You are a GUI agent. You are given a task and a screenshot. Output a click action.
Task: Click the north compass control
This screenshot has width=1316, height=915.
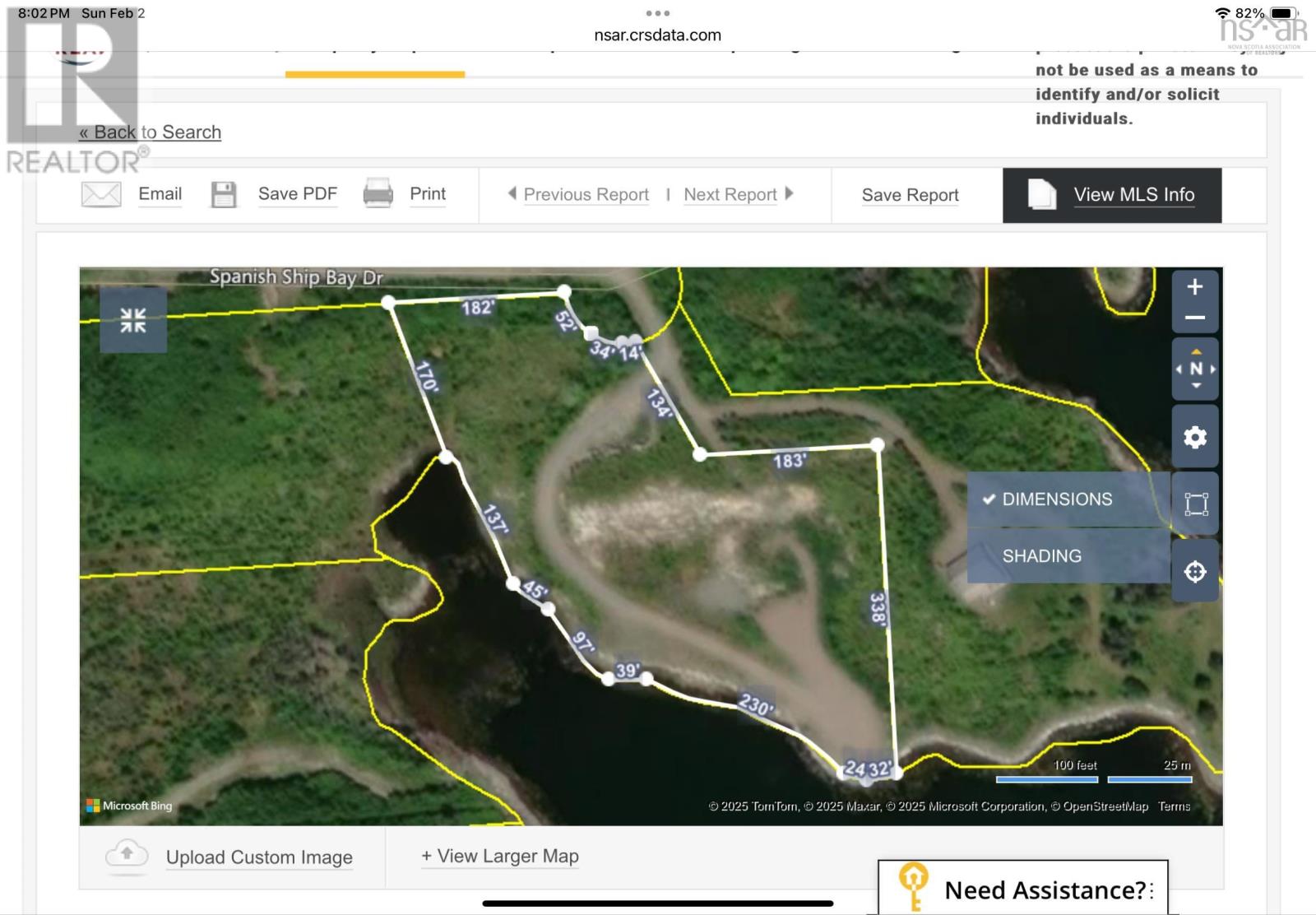[1195, 369]
